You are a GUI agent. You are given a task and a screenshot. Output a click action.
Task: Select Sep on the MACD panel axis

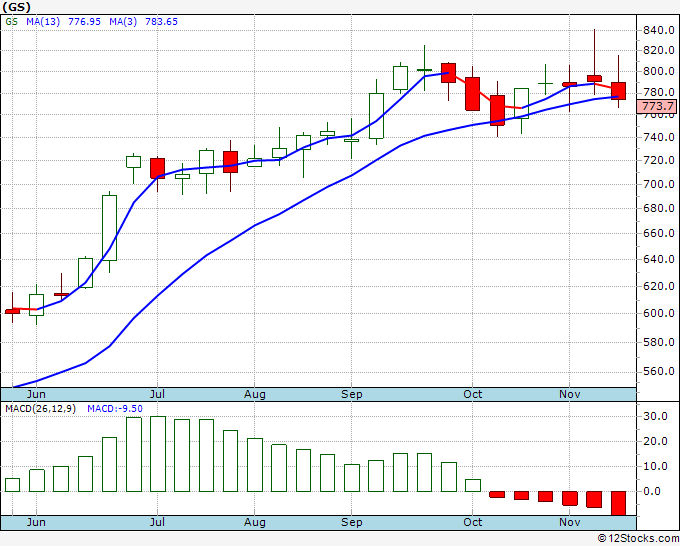[351, 522]
